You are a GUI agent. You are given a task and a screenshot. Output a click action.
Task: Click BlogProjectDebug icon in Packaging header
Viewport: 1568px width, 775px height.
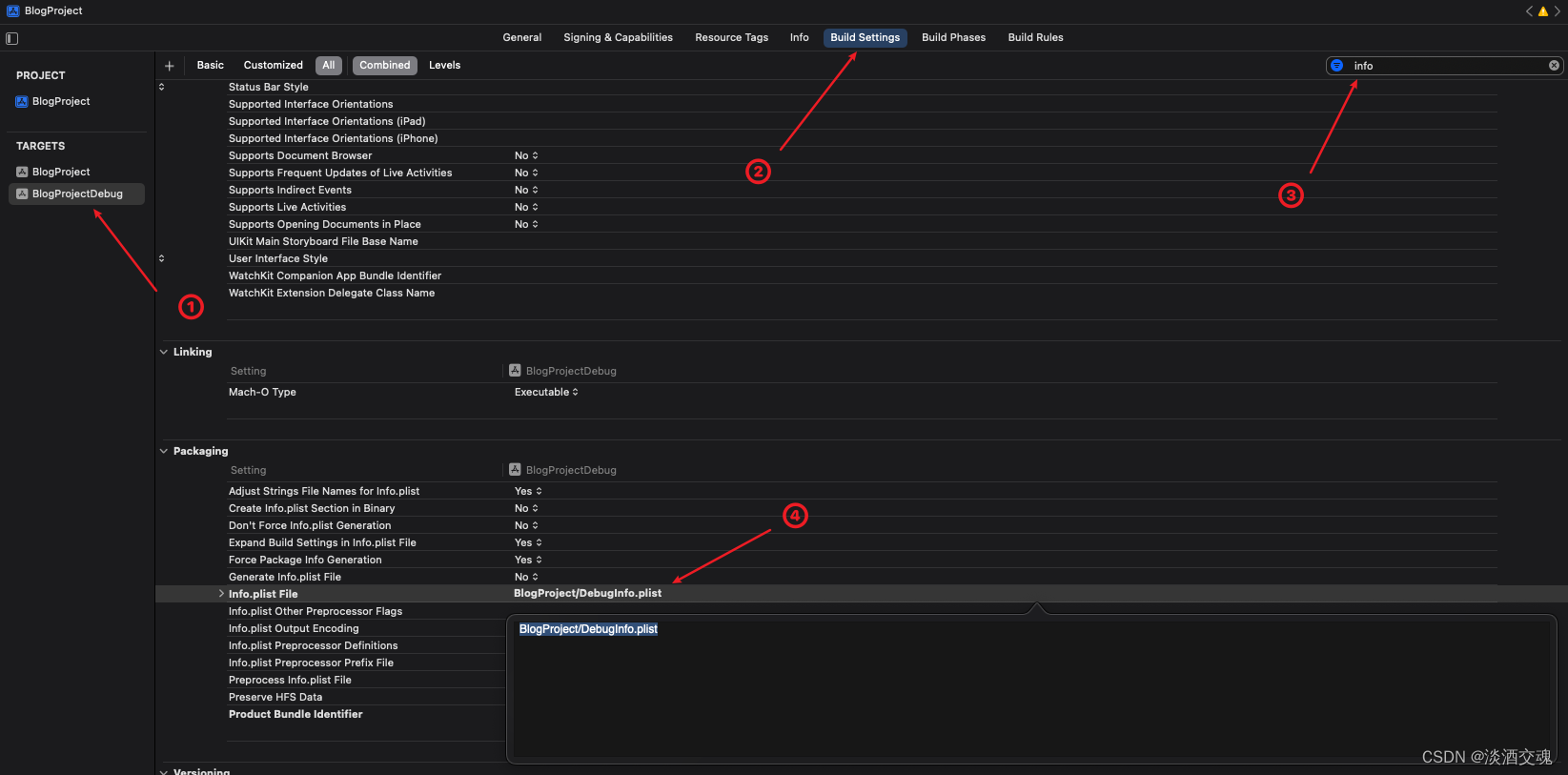[515, 469]
